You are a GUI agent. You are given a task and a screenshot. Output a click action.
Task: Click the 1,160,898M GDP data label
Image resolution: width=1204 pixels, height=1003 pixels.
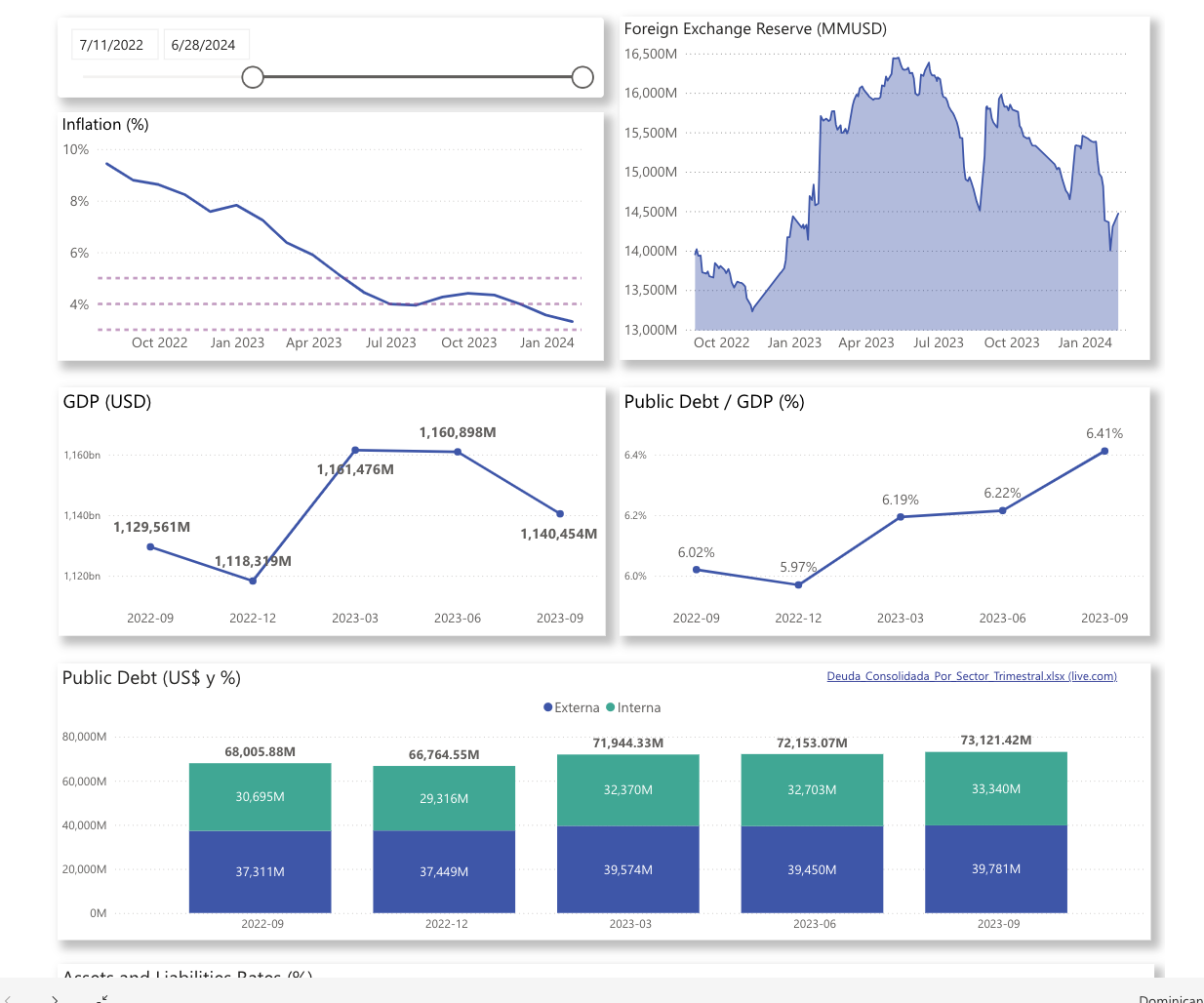click(x=458, y=432)
